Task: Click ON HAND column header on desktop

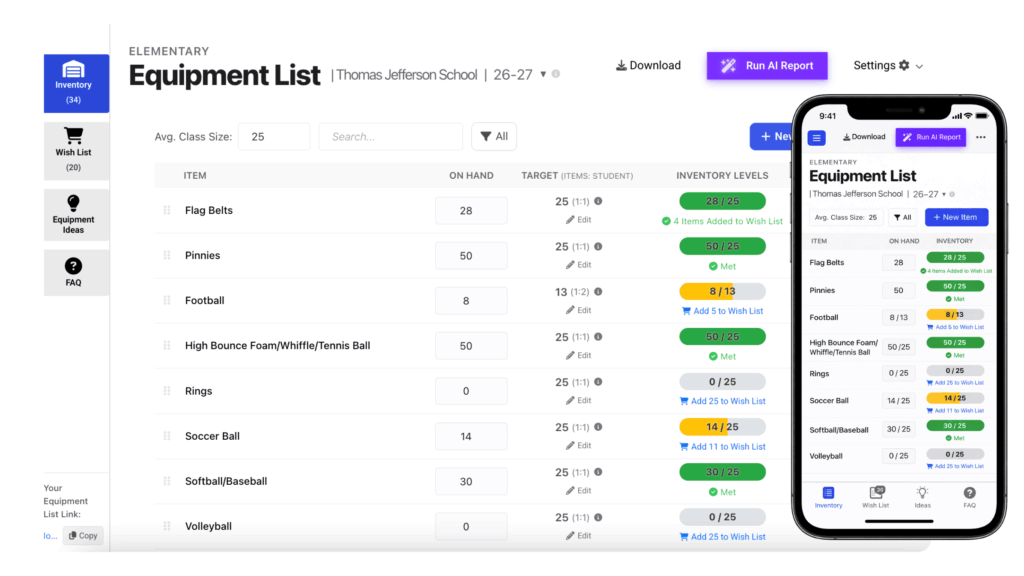Action: tap(471, 176)
